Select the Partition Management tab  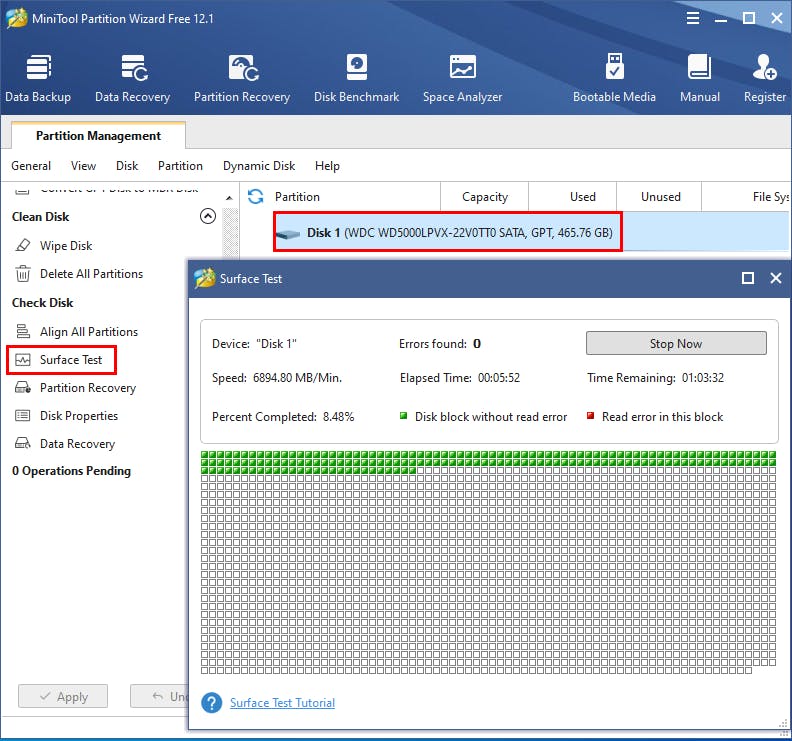pos(98,135)
